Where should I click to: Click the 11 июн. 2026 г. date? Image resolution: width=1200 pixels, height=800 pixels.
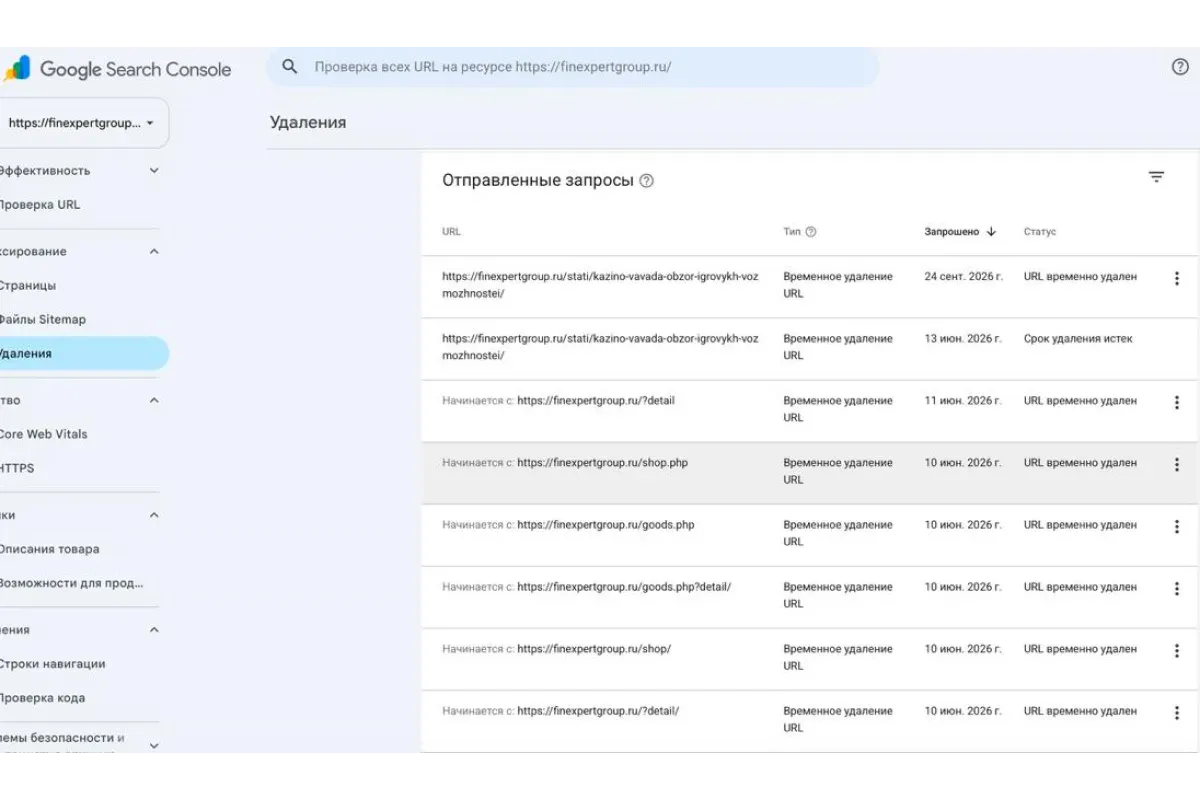tap(963, 401)
